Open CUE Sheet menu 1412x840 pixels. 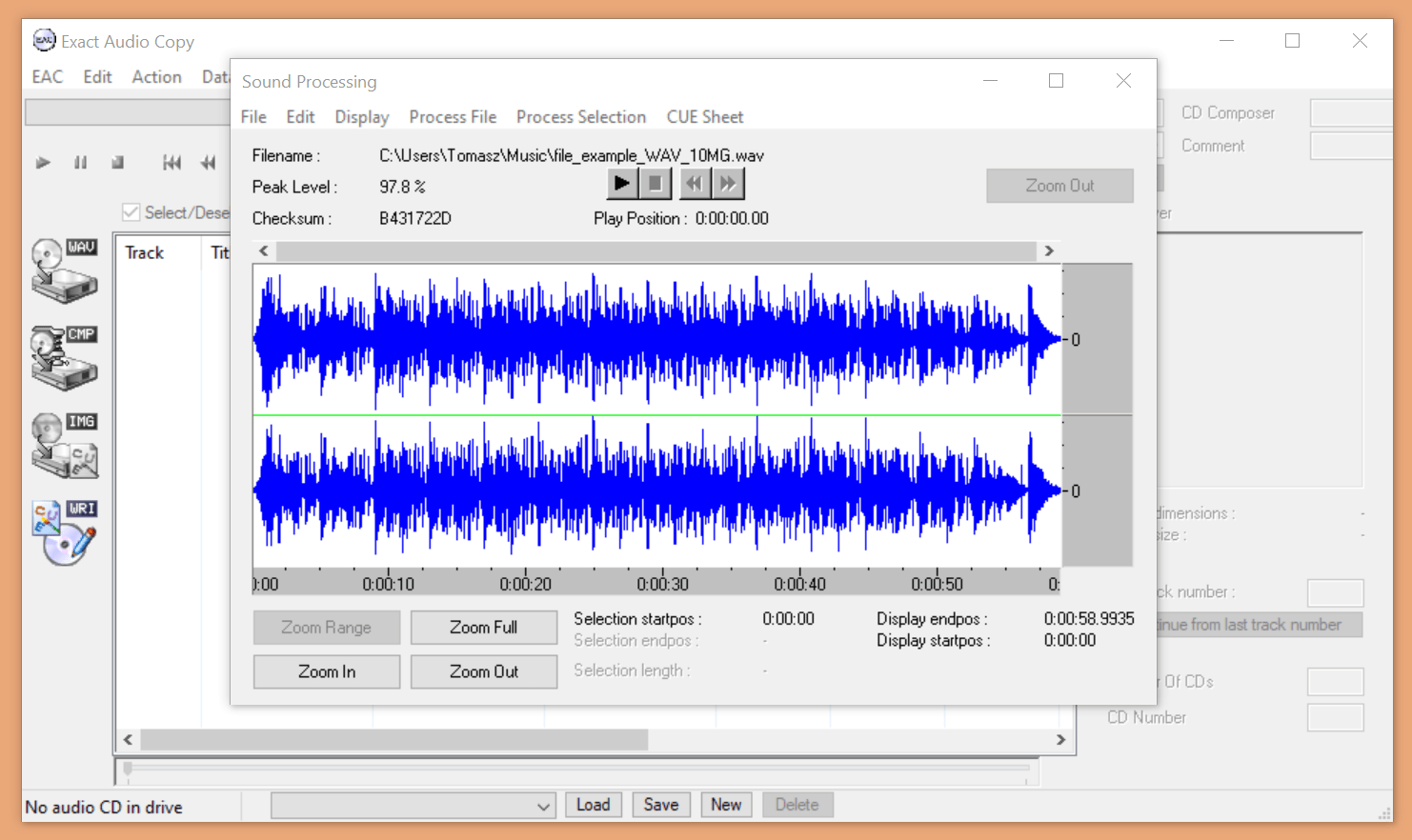pyautogui.click(x=705, y=116)
